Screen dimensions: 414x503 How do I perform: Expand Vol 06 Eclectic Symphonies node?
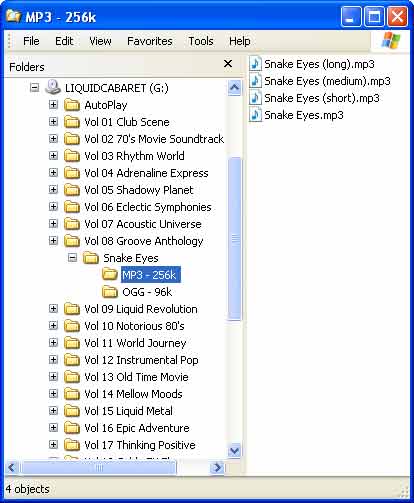click(x=53, y=207)
